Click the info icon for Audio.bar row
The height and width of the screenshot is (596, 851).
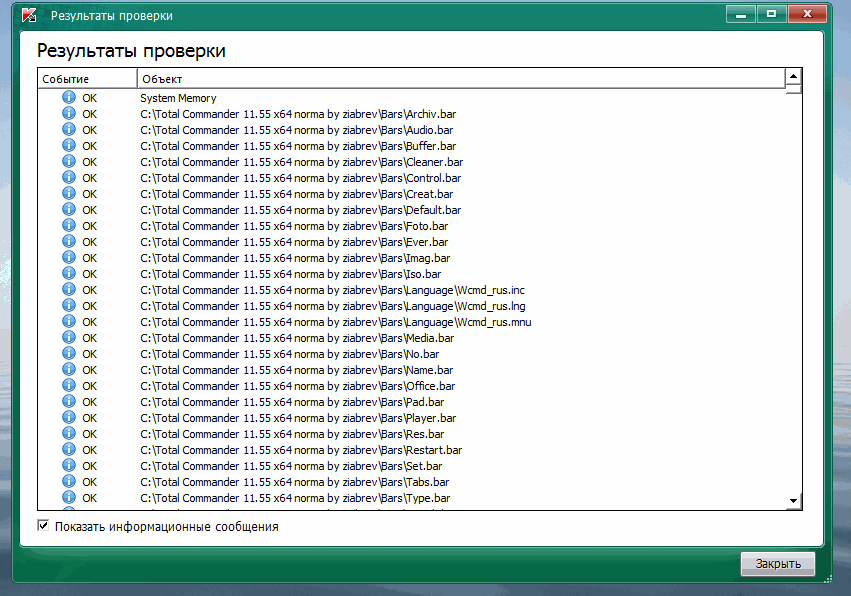pyautogui.click(x=69, y=129)
